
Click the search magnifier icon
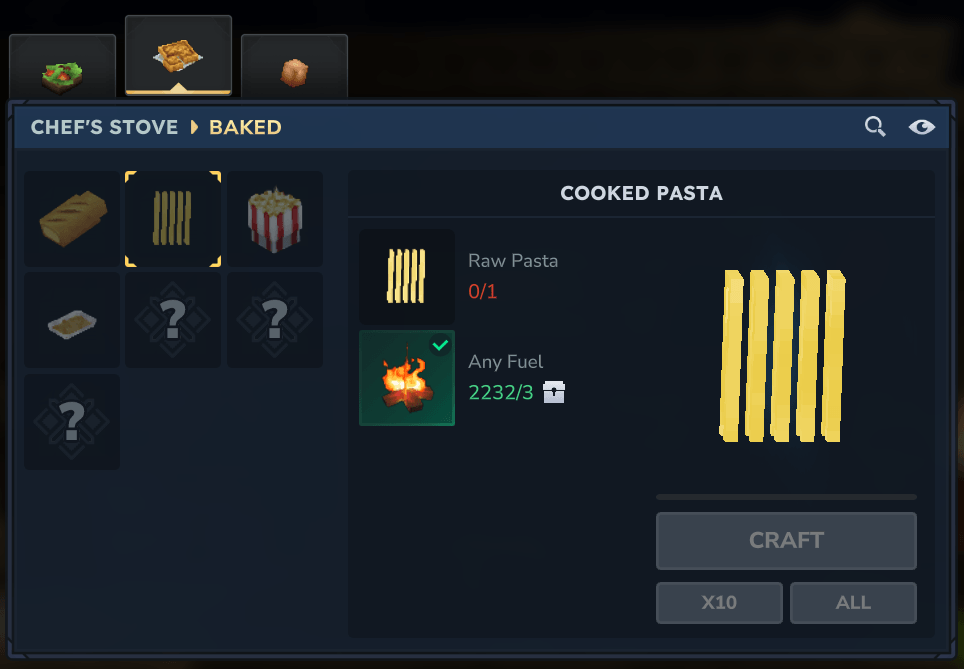pos(875,126)
